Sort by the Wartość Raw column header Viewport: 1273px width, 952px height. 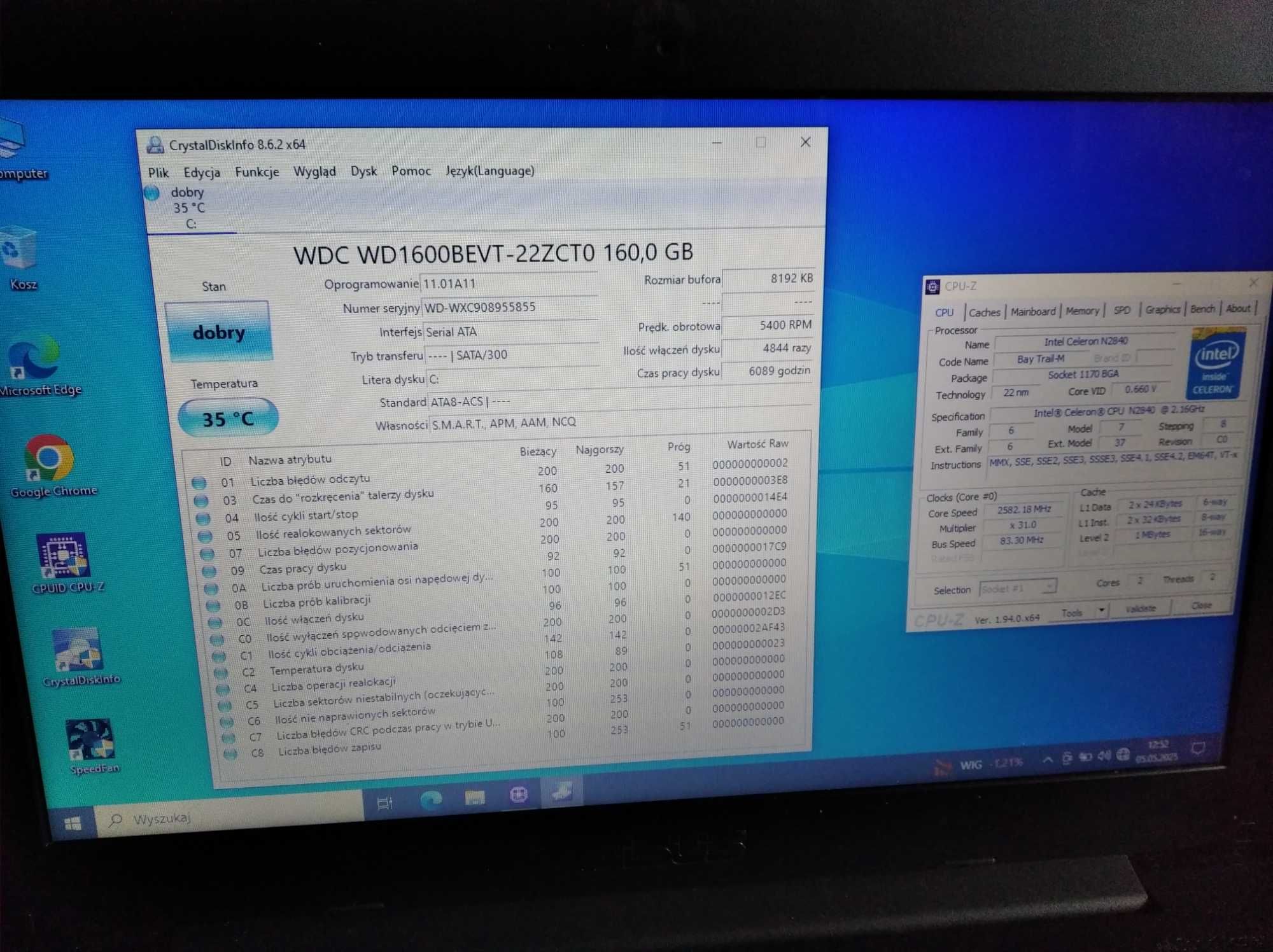tap(757, 444)
